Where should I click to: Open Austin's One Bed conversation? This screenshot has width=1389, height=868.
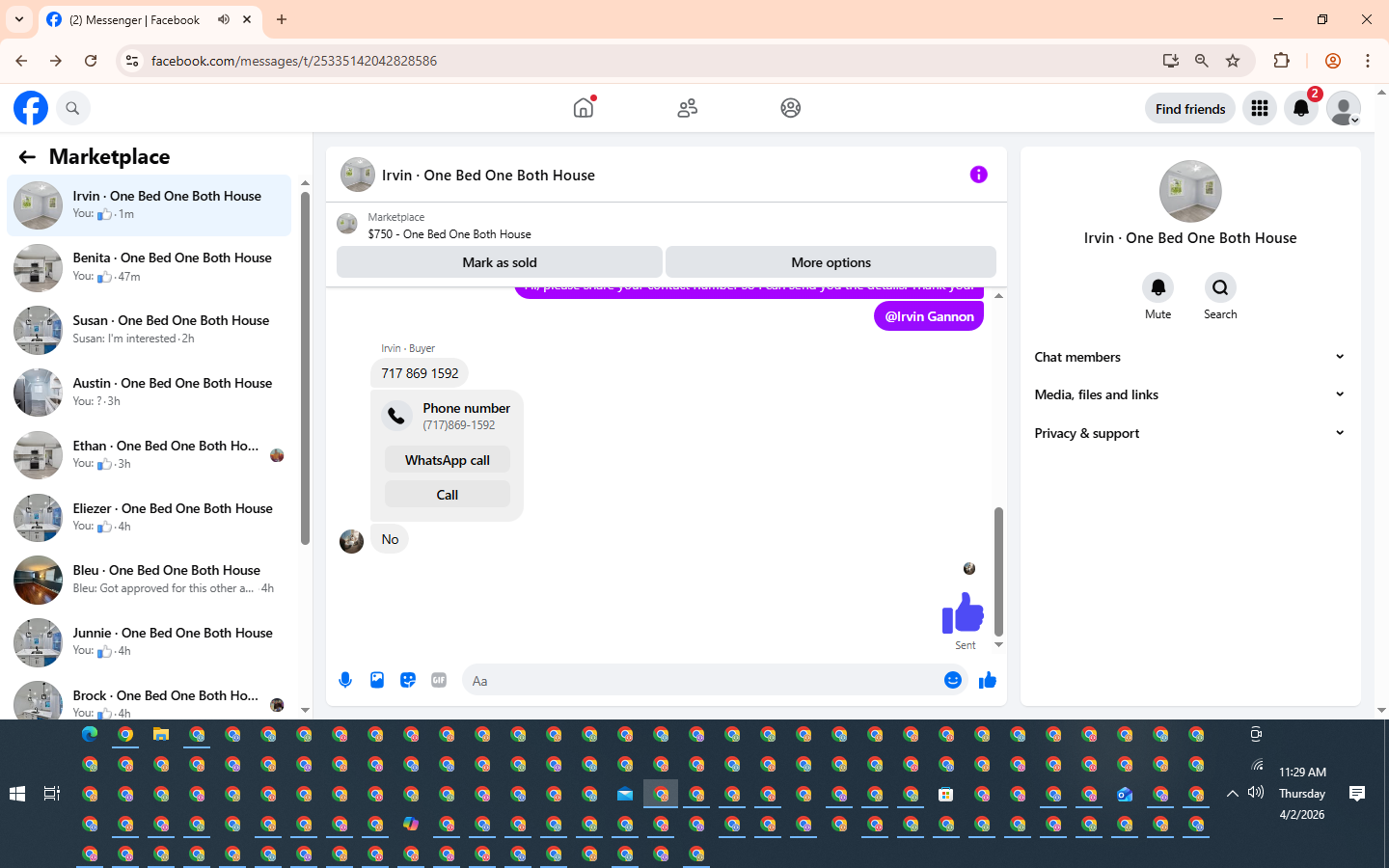tap(150, 393)
